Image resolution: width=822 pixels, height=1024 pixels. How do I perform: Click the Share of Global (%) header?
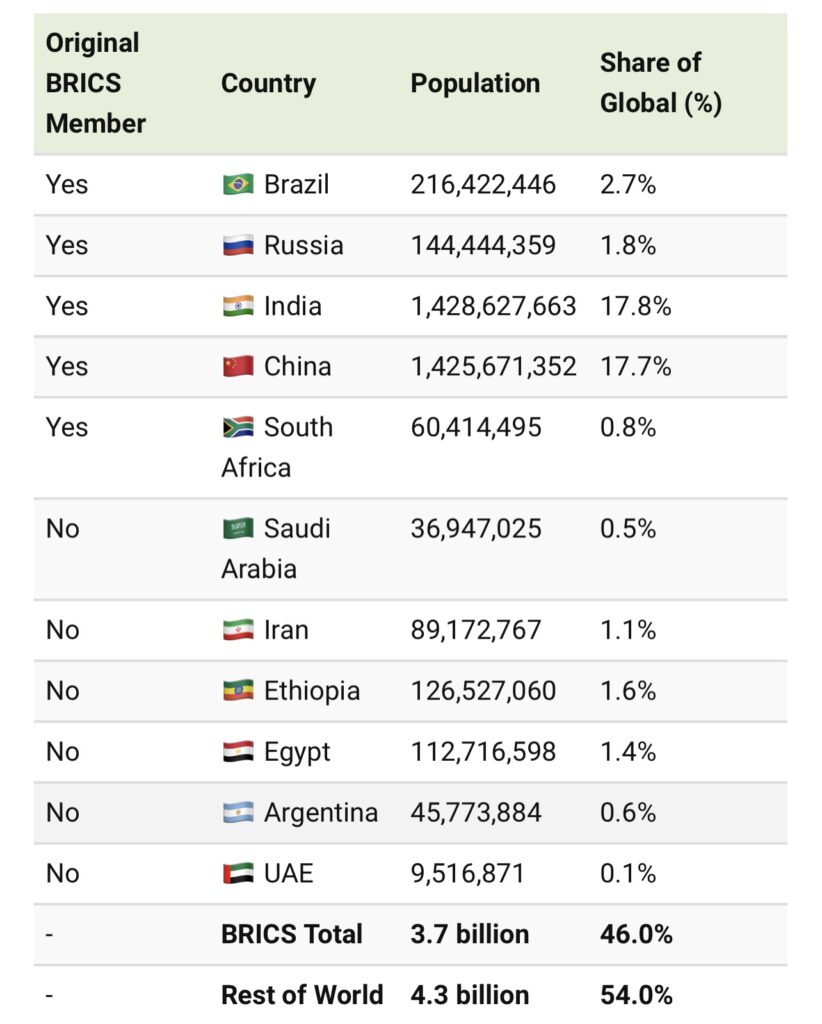[x=661, y=83]
